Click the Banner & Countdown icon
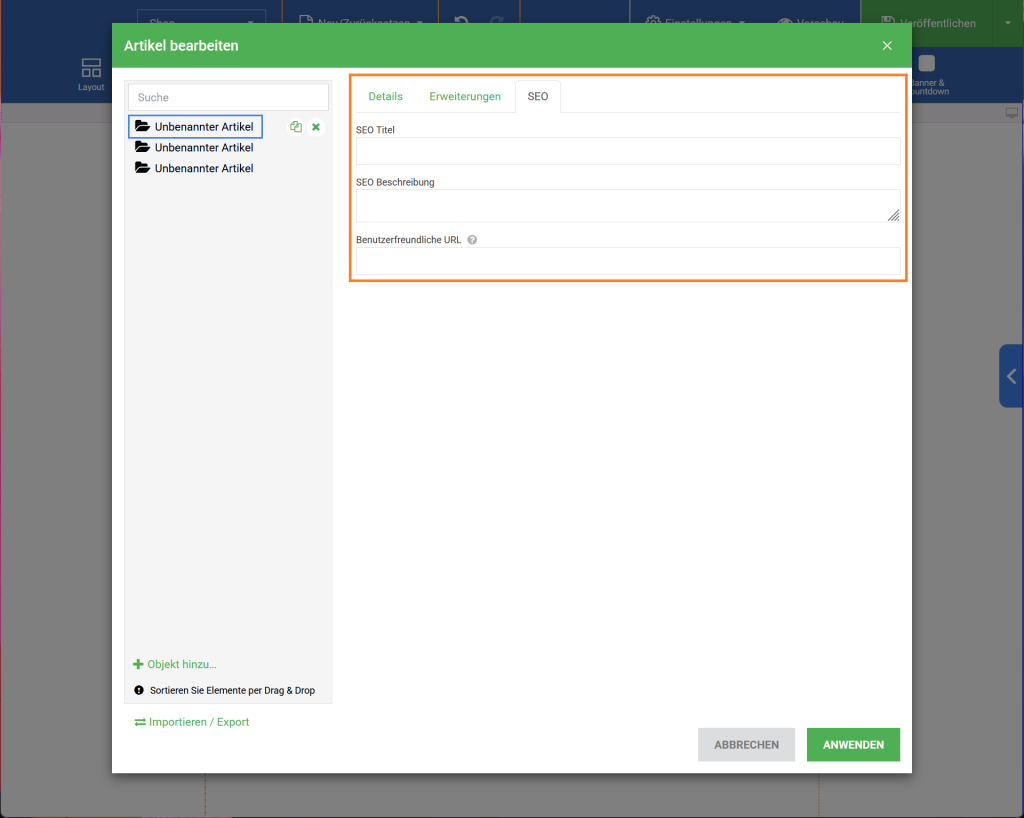The width and height of the screenshot is (1024, 818). pyautogui.click(x=927, y=70)
